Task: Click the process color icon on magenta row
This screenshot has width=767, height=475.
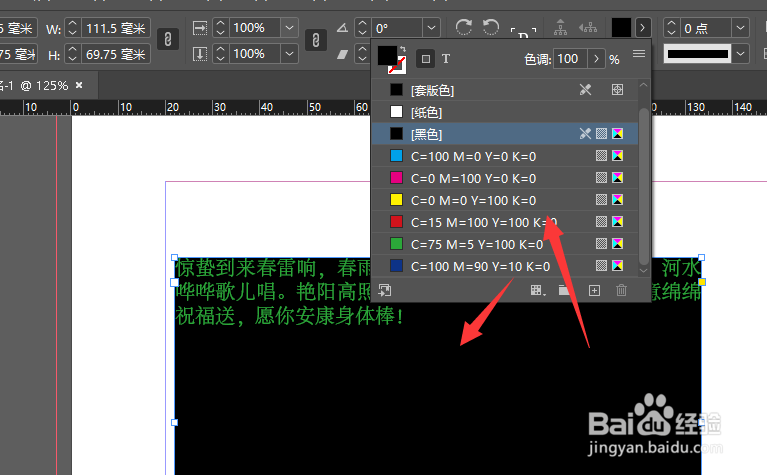Action: pyautogui.click(x=601, y=178)
